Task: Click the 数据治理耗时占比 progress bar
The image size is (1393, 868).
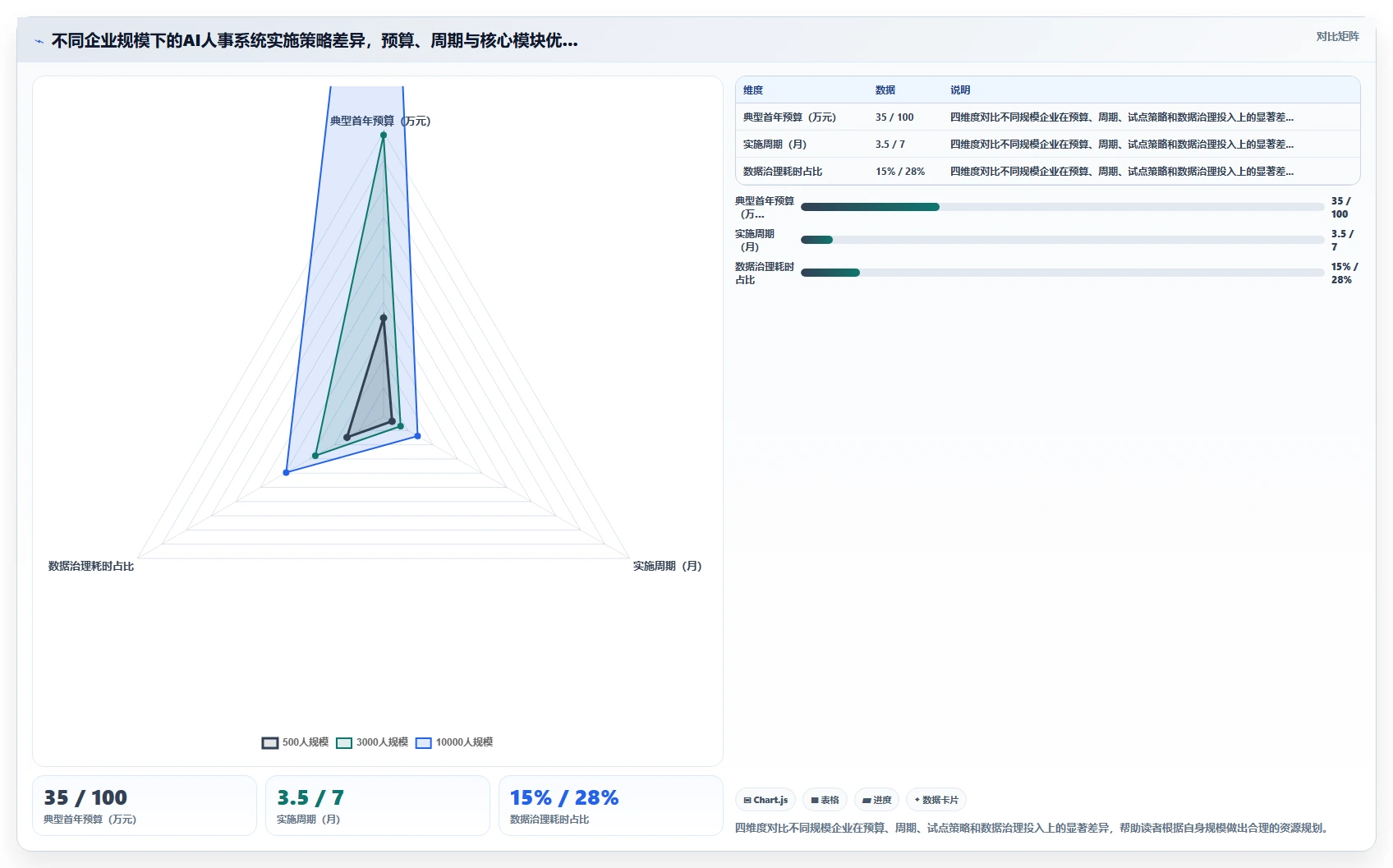Action: [x=1062, y=273]
